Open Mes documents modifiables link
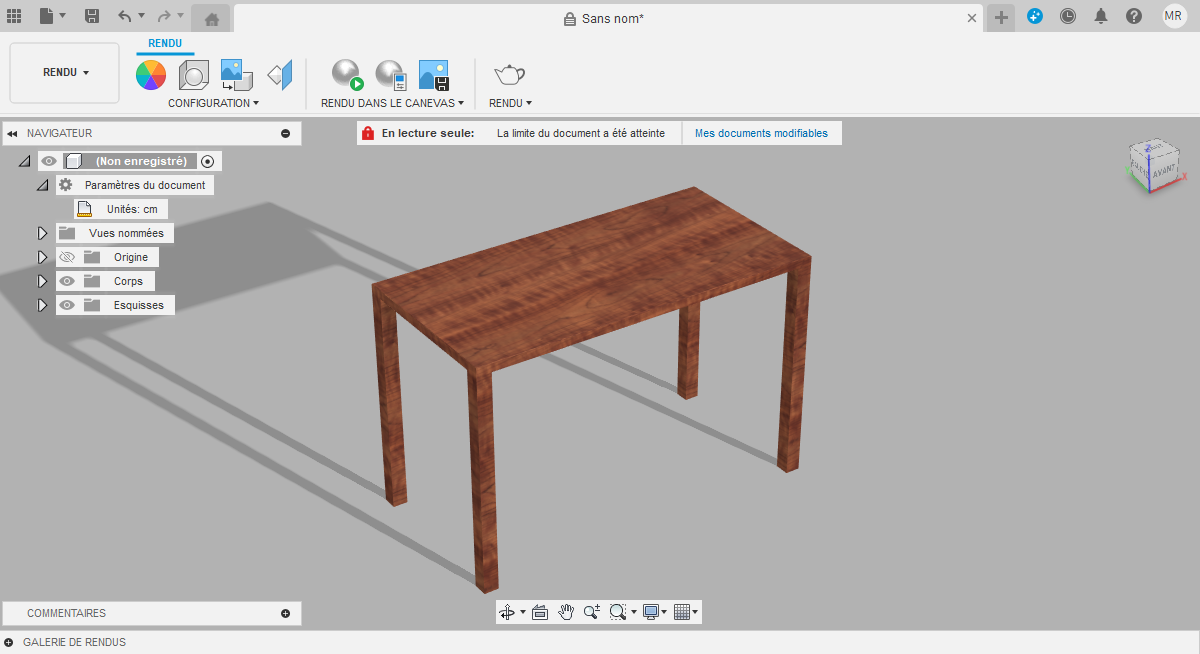The image size is (1200, 654). 761,132
